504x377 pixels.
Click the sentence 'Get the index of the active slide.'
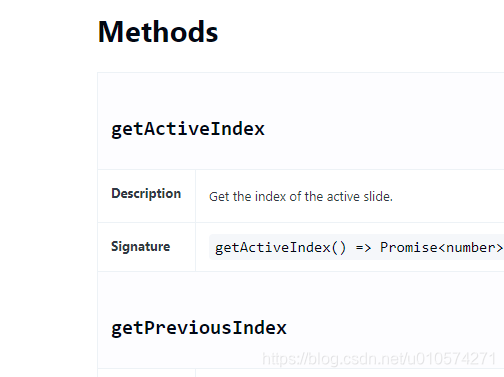click(301, 197)
